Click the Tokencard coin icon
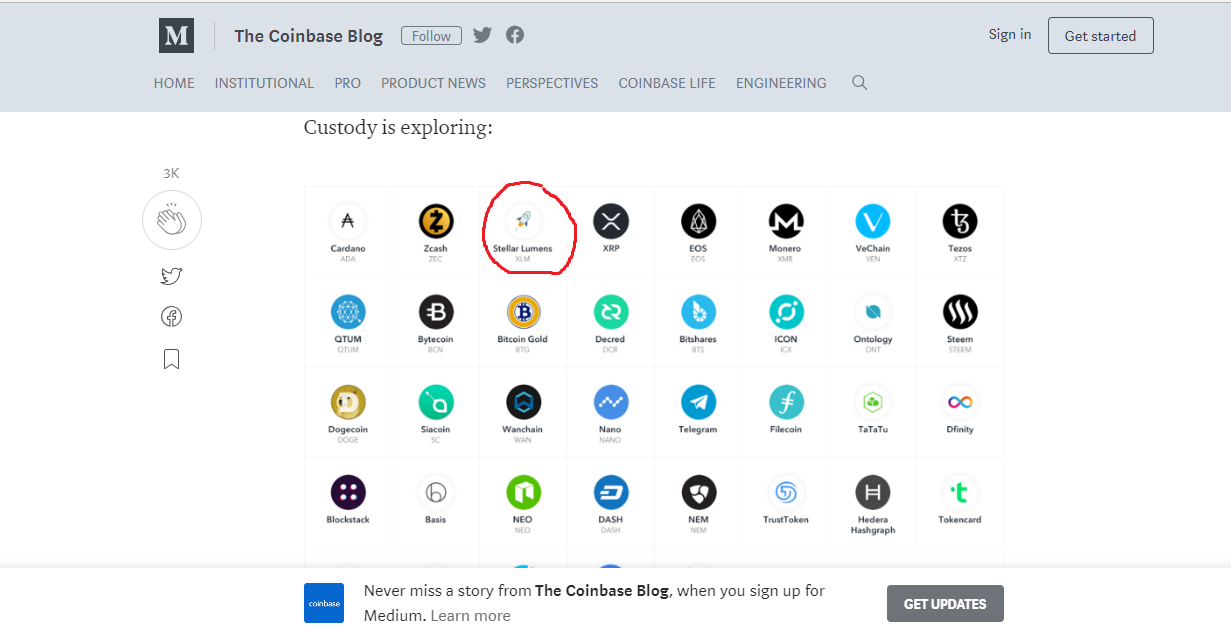 point(960,492)
